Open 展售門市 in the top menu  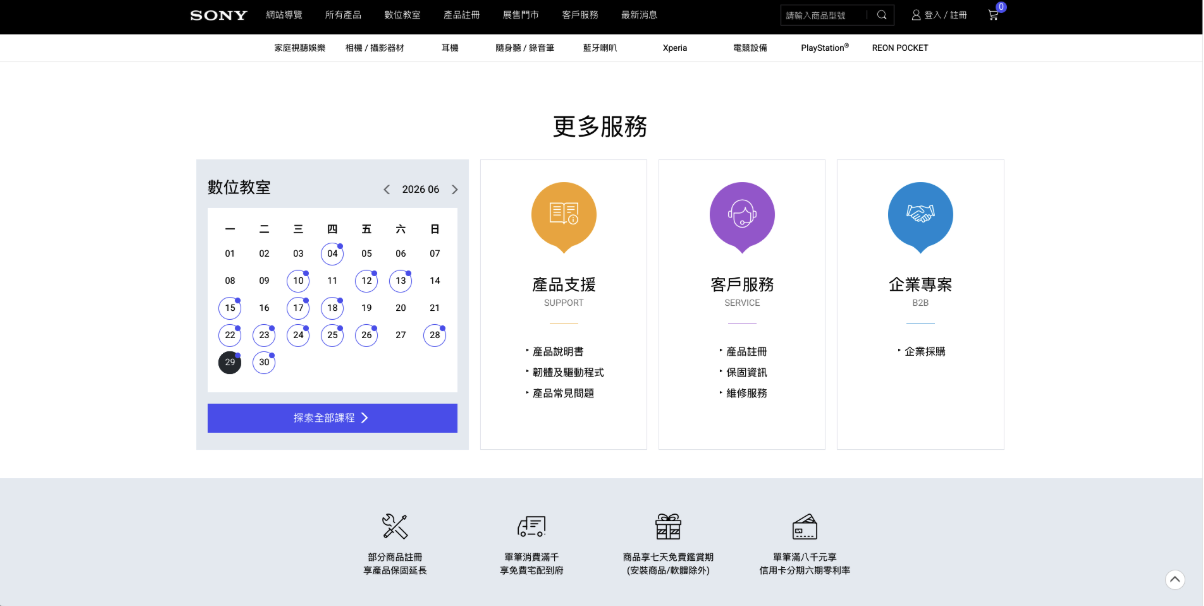520,15
